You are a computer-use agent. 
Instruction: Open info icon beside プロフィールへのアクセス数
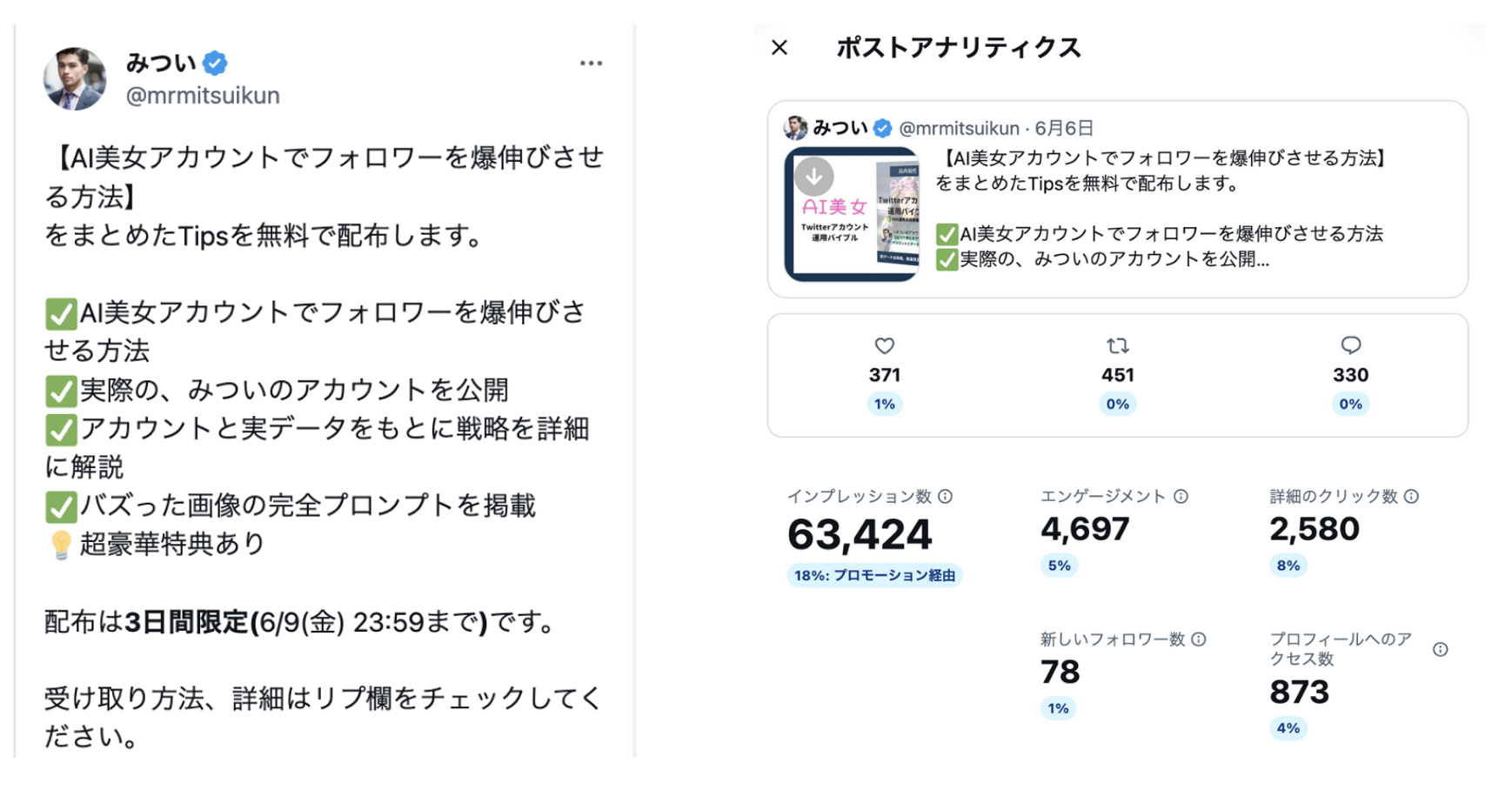tap(1441, 649)
